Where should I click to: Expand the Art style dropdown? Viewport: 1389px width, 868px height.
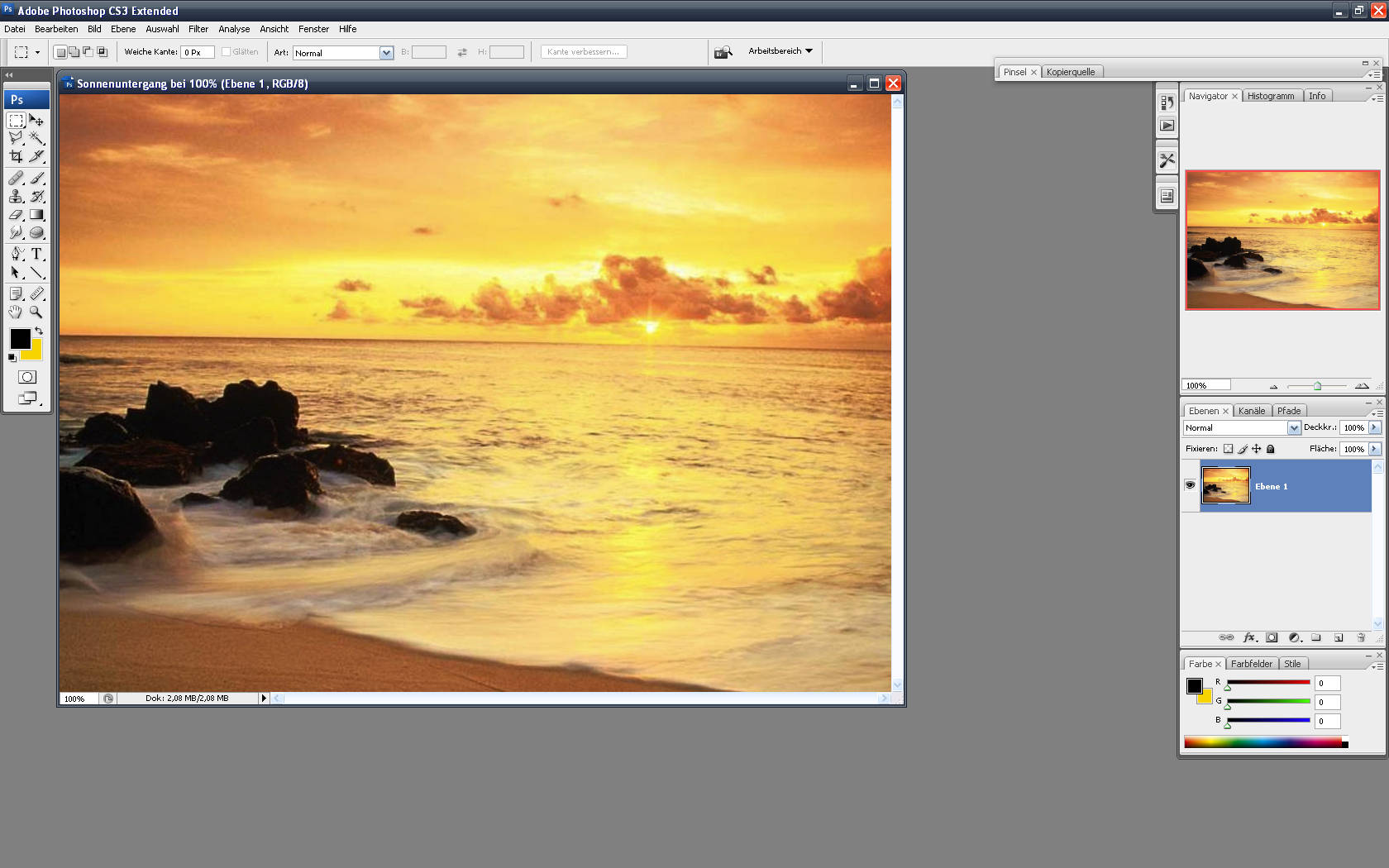(385, 52)
